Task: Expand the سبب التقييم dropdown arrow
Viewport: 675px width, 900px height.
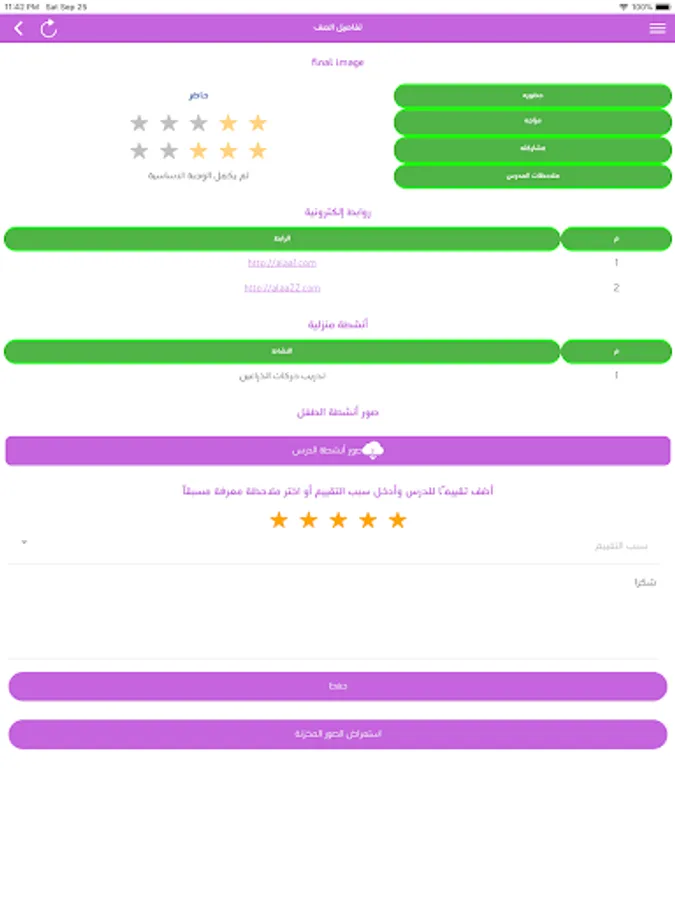Action: 24,543
